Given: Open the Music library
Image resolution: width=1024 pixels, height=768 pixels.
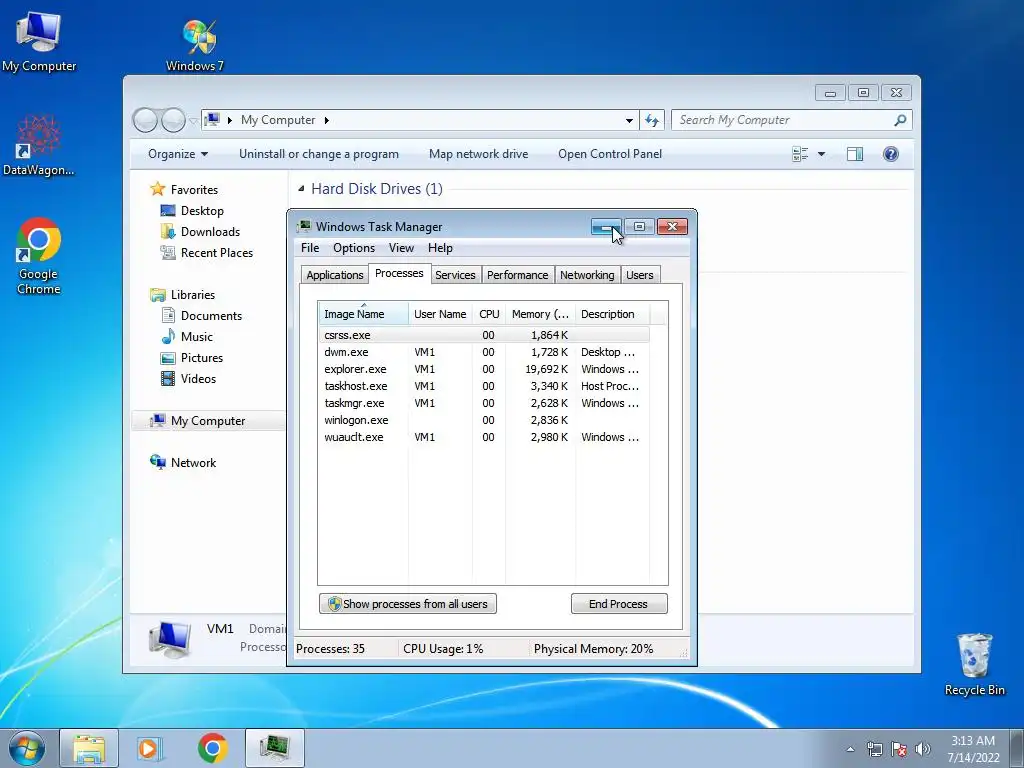Looking at the screenshot, I should tap(197, 336).
